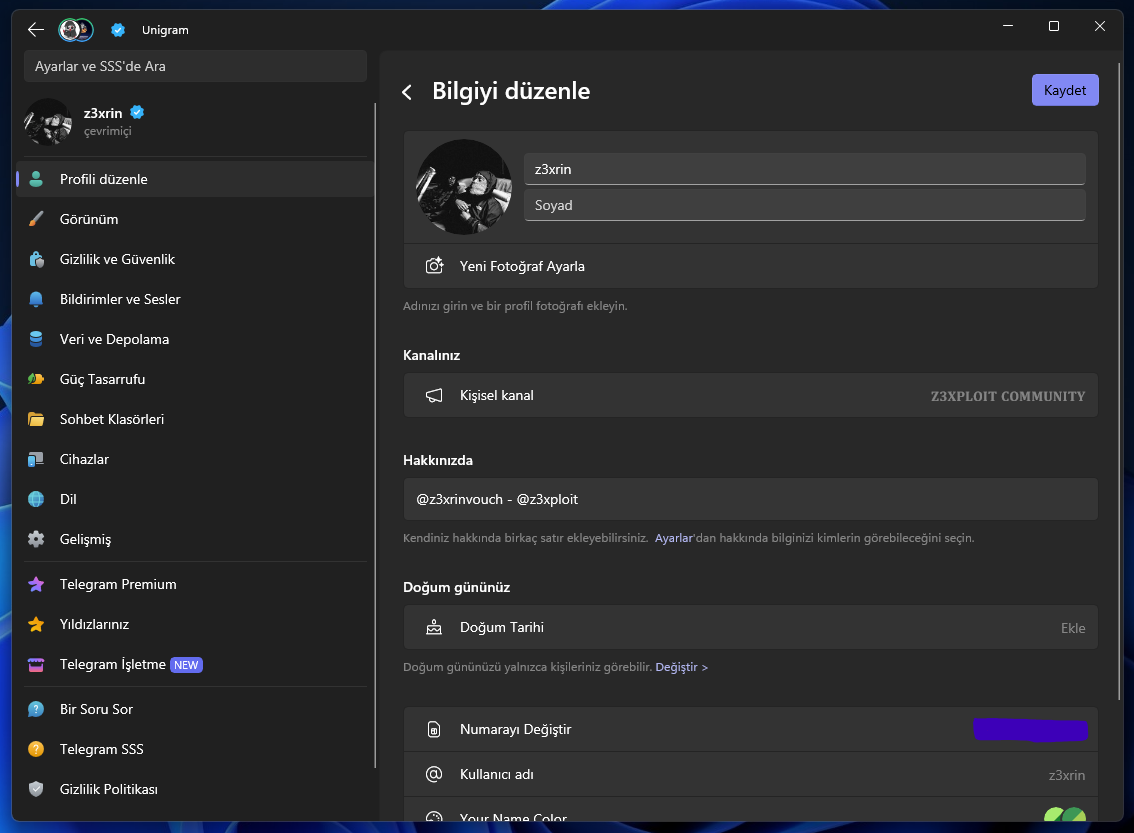This screenshot has width=1134, height=833.
Task: Click the Veri ve Depolama database icon
Action: pos(35,339)
